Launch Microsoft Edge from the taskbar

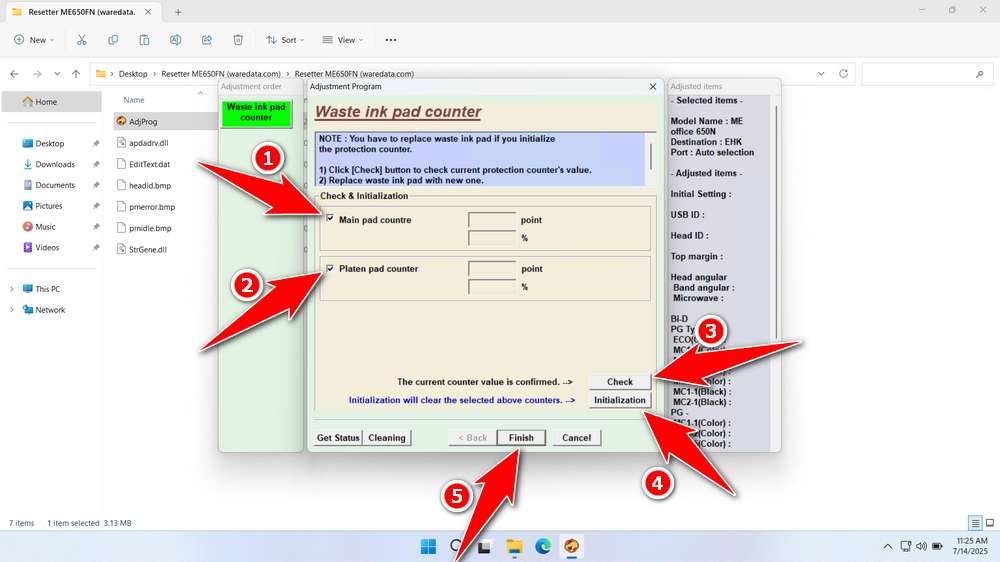pos(543,546)
